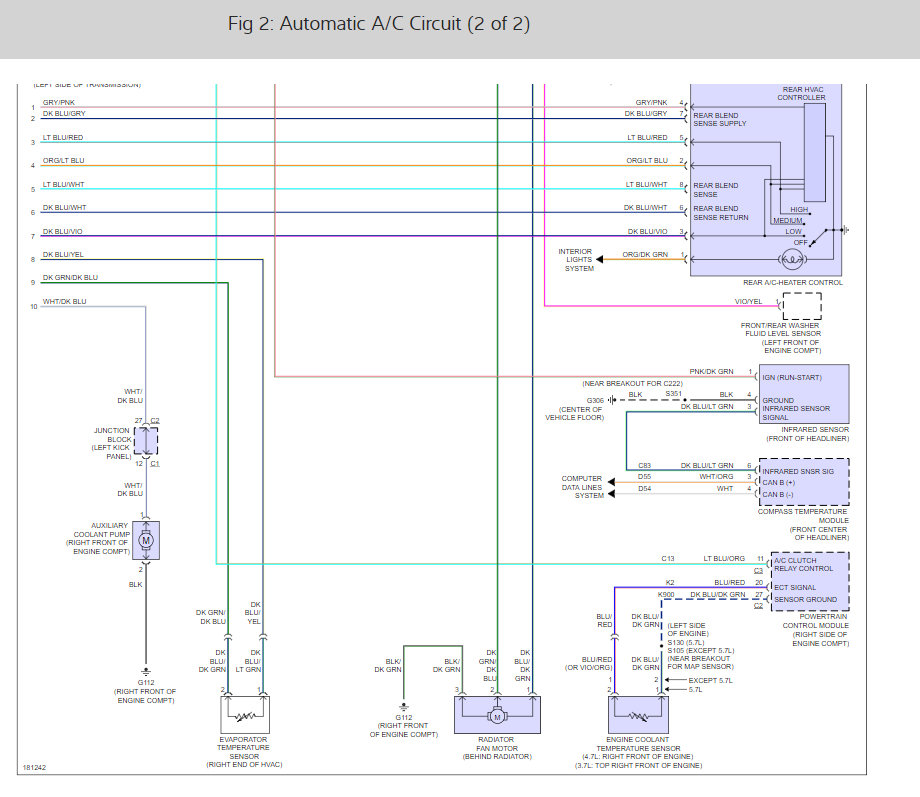The width and height of the screenshot is (920, 797).
Task: Click the magenta VIO/YEL wire label
Action: pos(748,302)
